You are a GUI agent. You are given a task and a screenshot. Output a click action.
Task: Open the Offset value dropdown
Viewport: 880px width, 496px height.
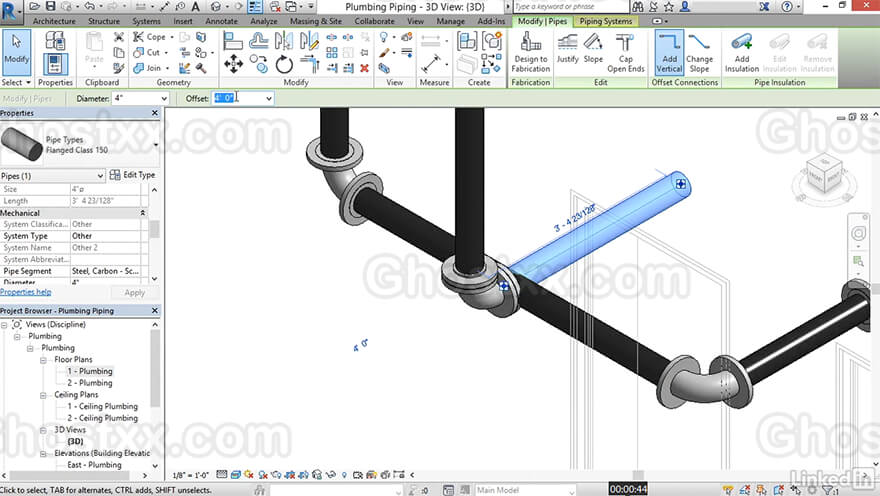(x=269, y=99)
